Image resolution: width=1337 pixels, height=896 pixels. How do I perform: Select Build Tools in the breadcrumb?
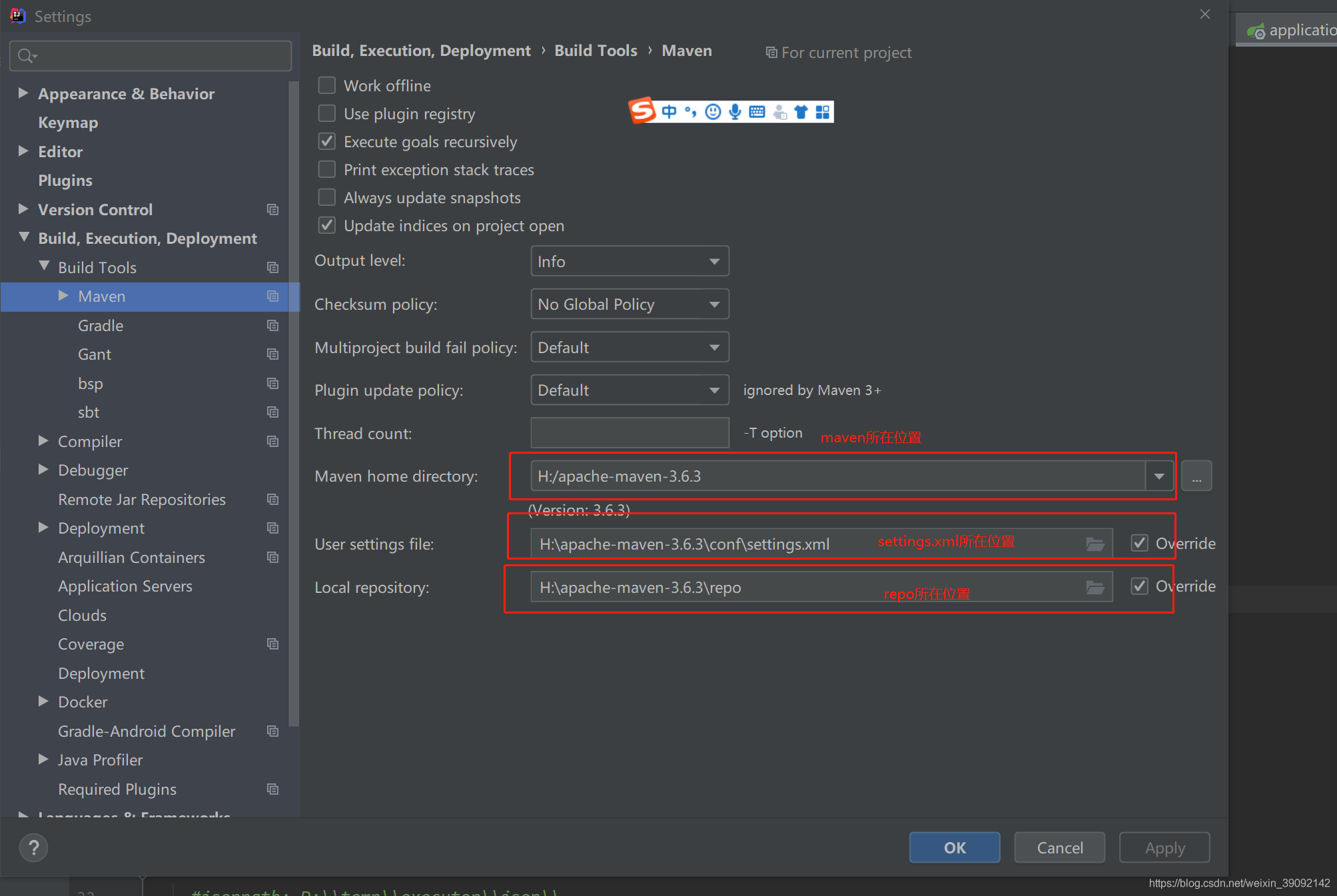[x=595, y=50]
